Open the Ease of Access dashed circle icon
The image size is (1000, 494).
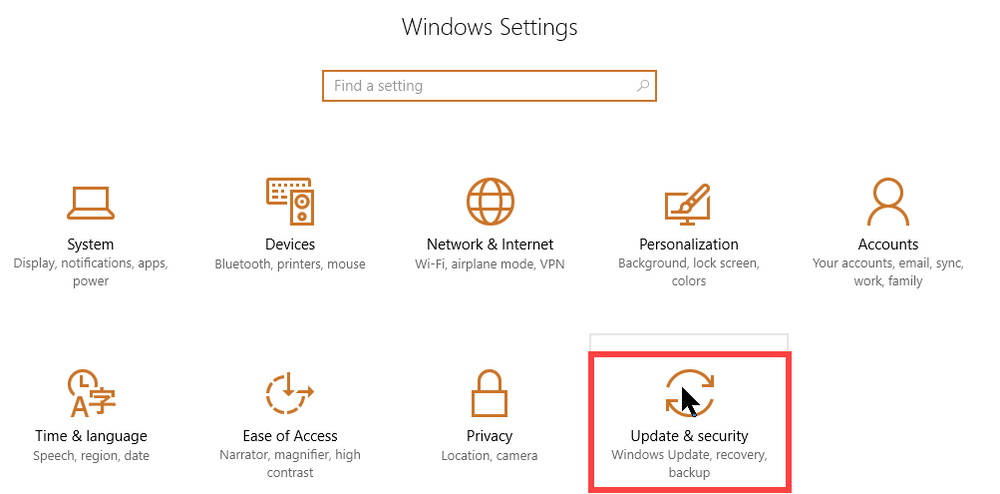coord(289,393)
